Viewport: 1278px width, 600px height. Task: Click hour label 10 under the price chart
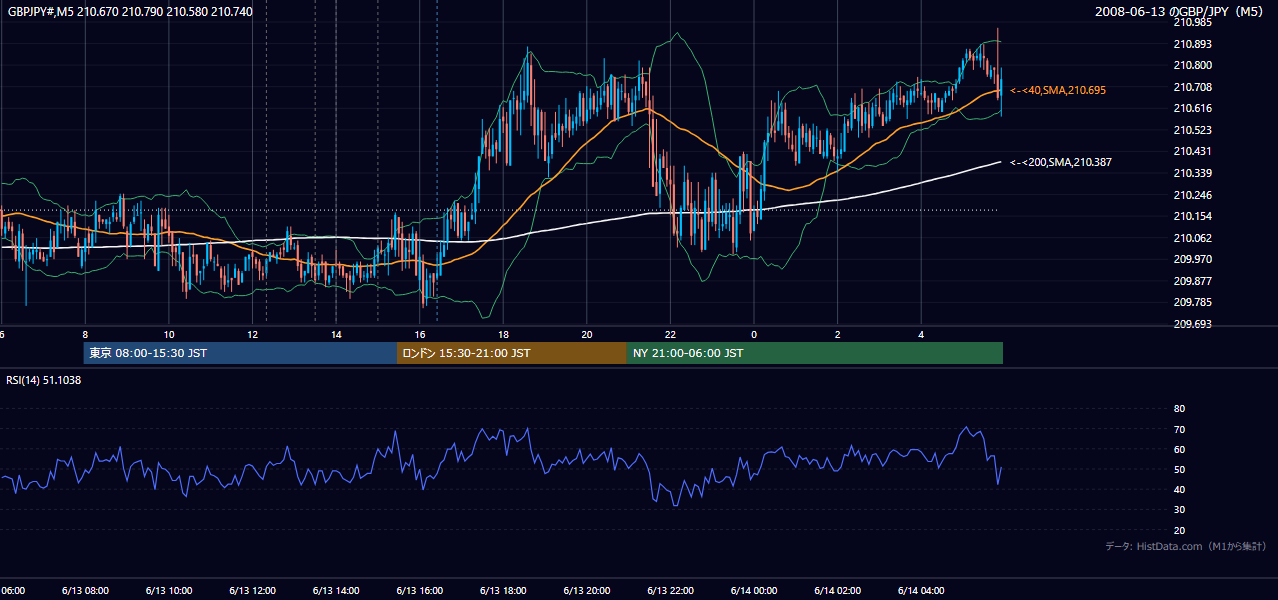pos(169,334)
